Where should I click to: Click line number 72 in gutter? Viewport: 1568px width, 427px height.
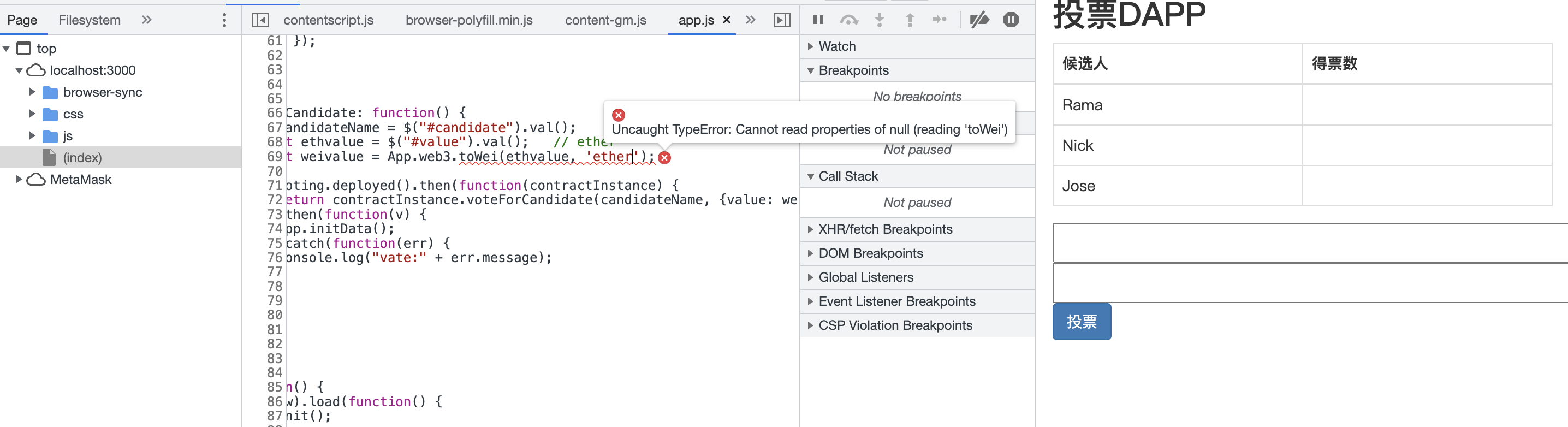(x=275, y=200)
